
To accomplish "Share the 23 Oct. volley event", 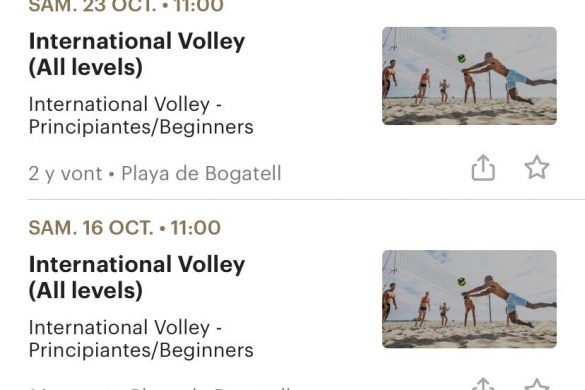I will (483, 168).
